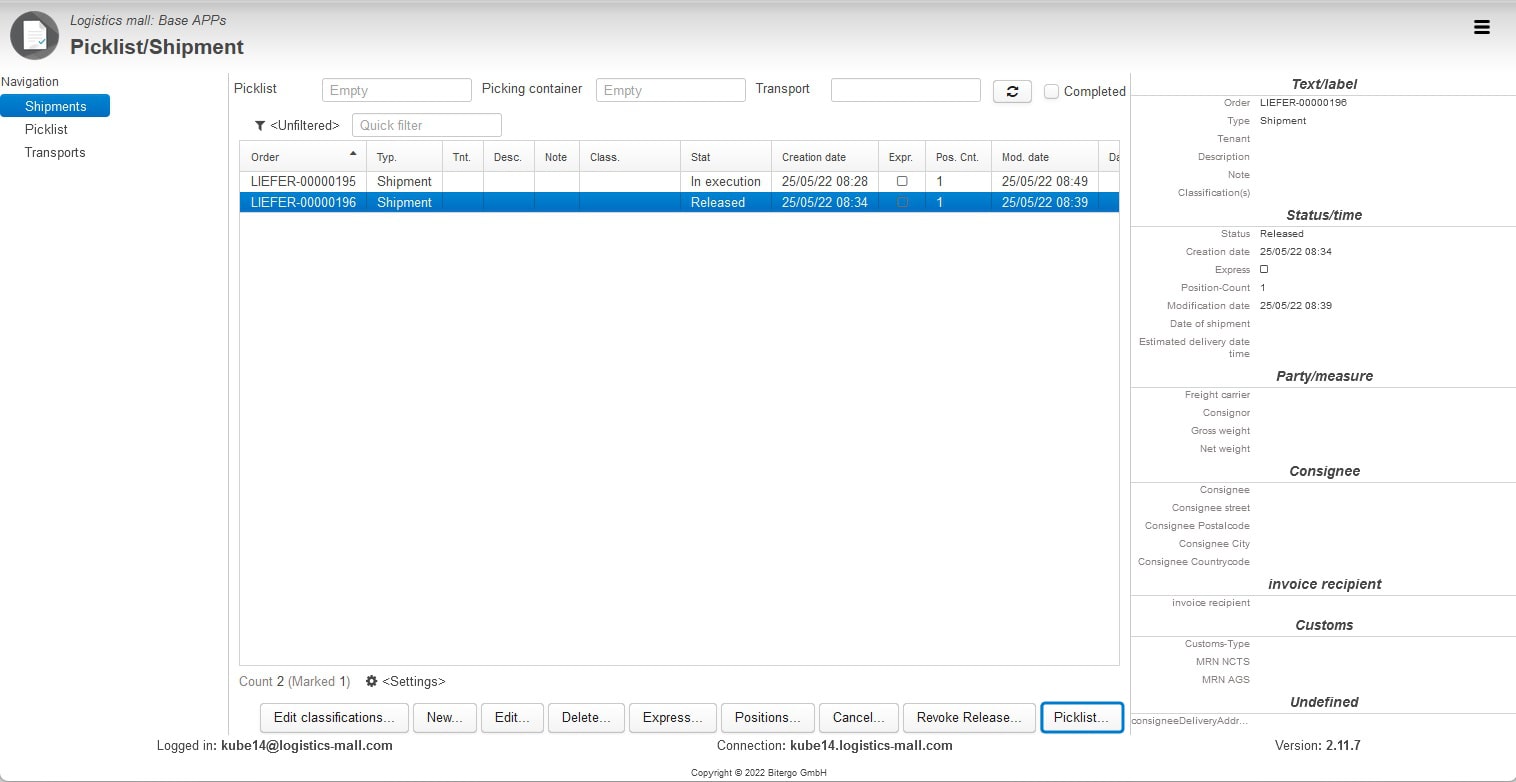
Task: Focus the Picking container input field
Action: click(671, 90)
